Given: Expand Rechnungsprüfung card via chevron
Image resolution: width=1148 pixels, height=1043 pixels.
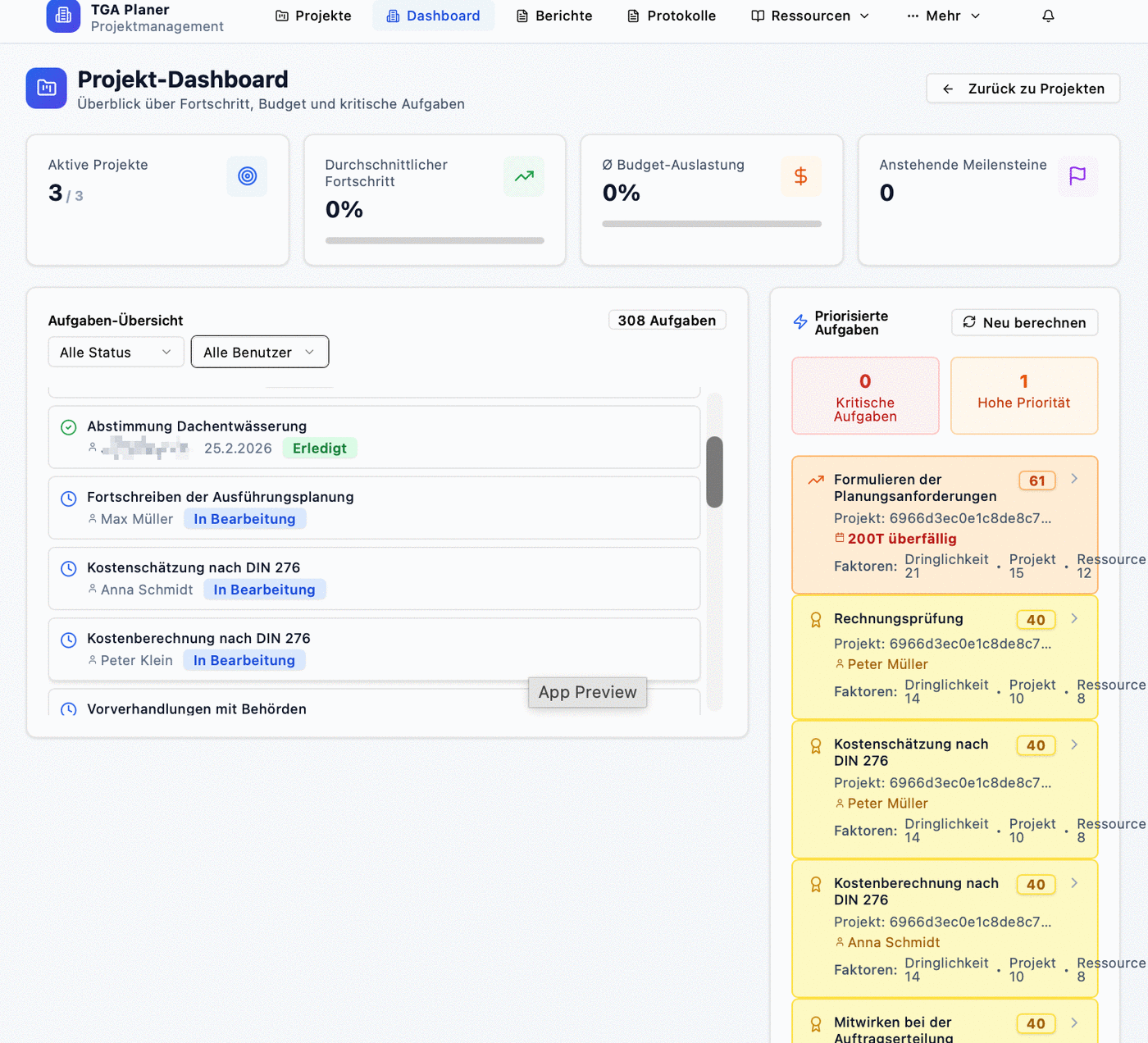Looking at the screenshot, I should point(1074,618).
